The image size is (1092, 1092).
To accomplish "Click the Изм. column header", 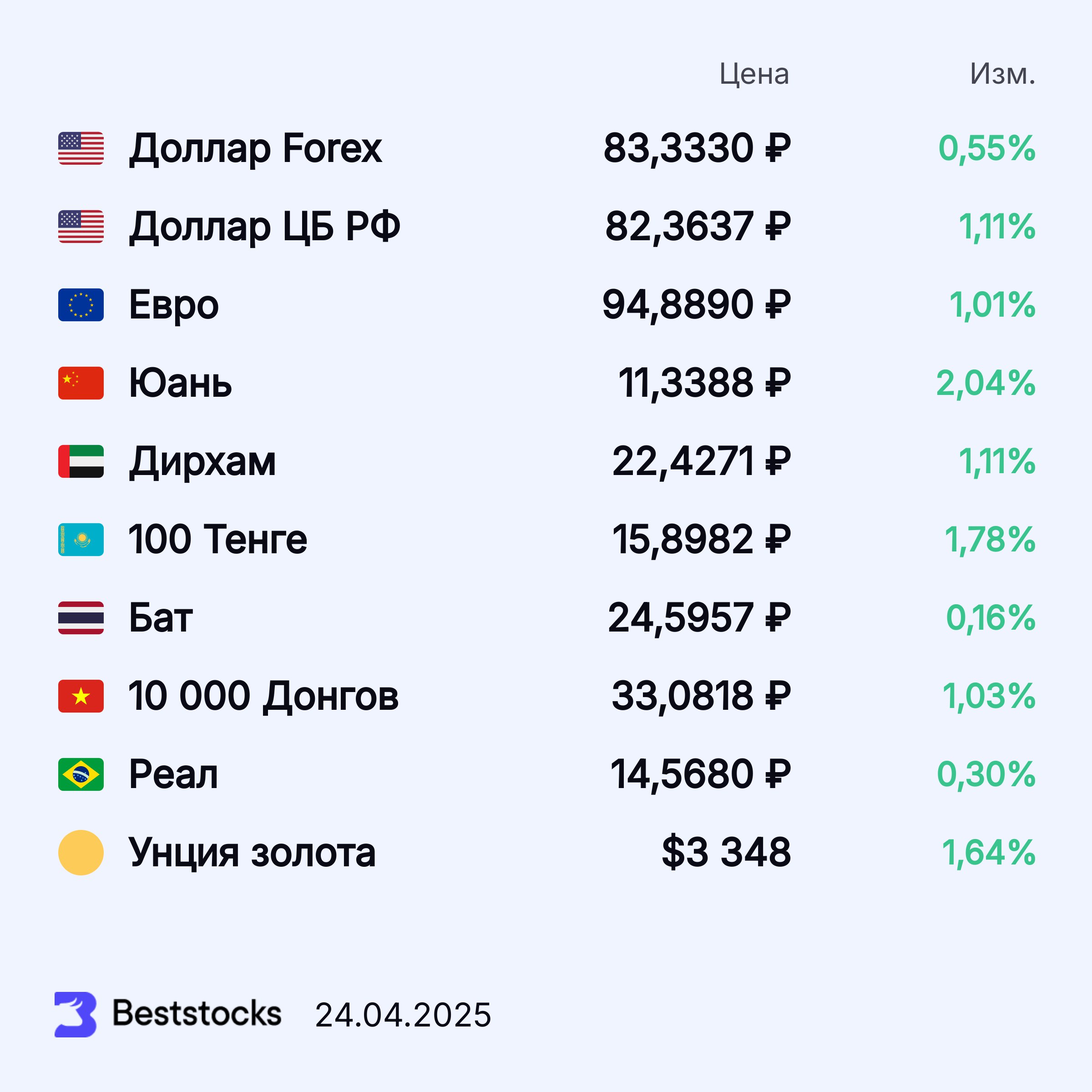I will pyautogui.click(x=1002, y=74).
